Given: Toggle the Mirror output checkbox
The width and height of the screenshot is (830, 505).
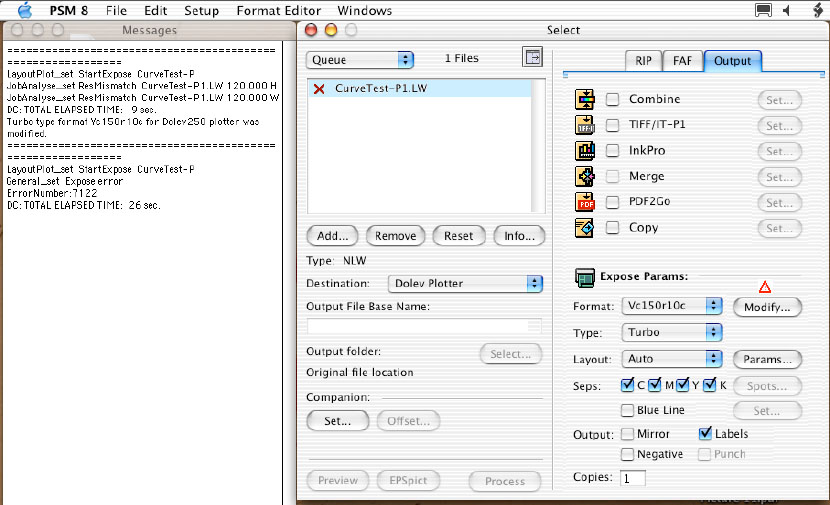Looking at the screenshot, I should click(x=627, y=434).
